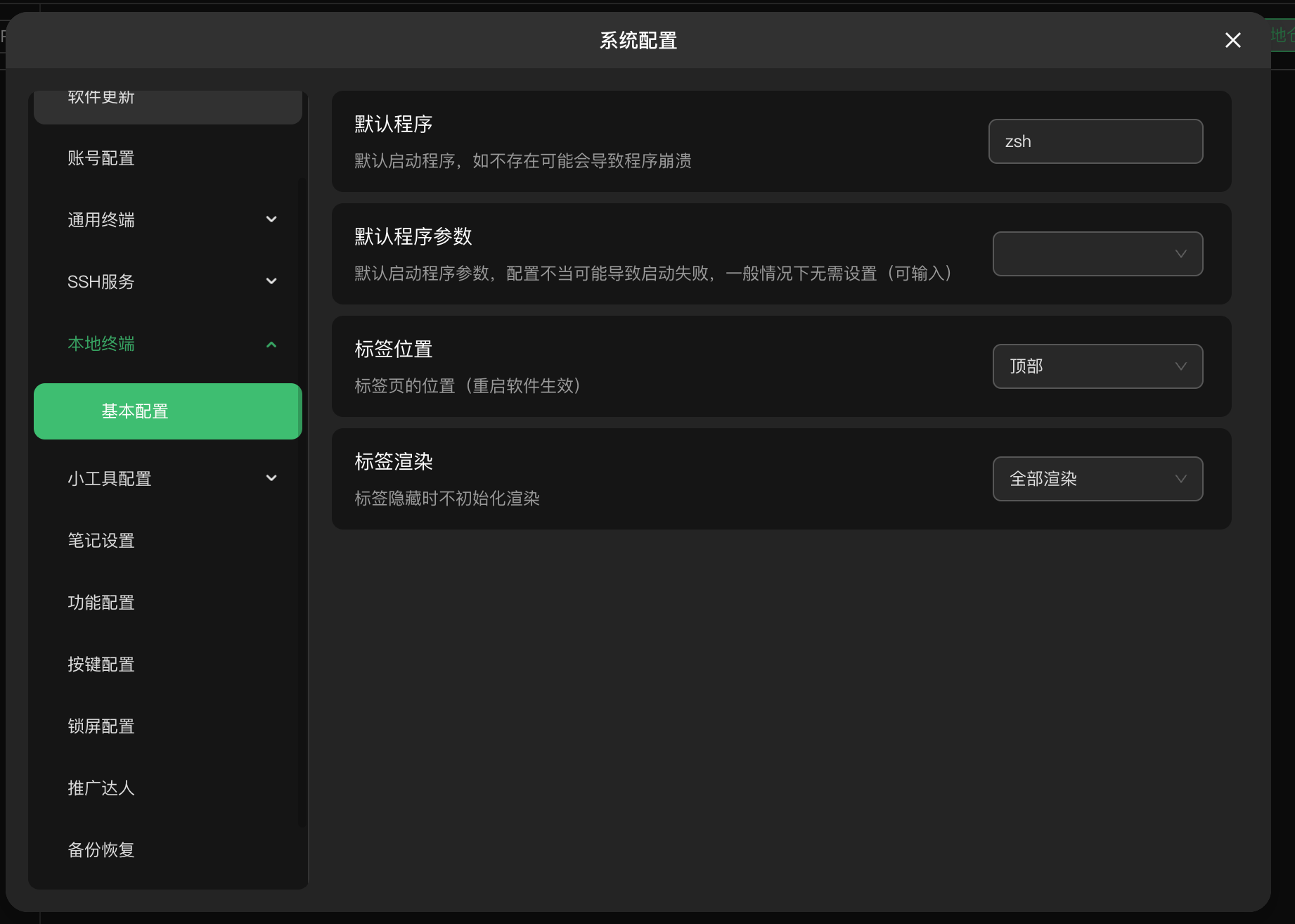Screen dimensions: 1295x924
Task: 选择侧边栏的「软件更新」配置项
Action: [101, 98]
